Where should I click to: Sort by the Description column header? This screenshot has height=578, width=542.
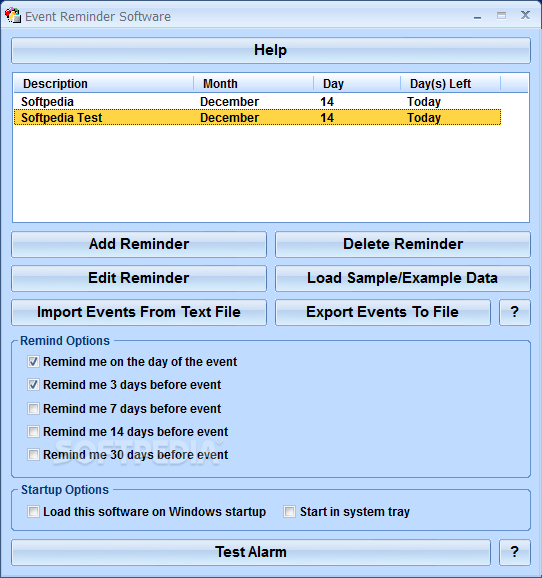[x=104, y=84]
